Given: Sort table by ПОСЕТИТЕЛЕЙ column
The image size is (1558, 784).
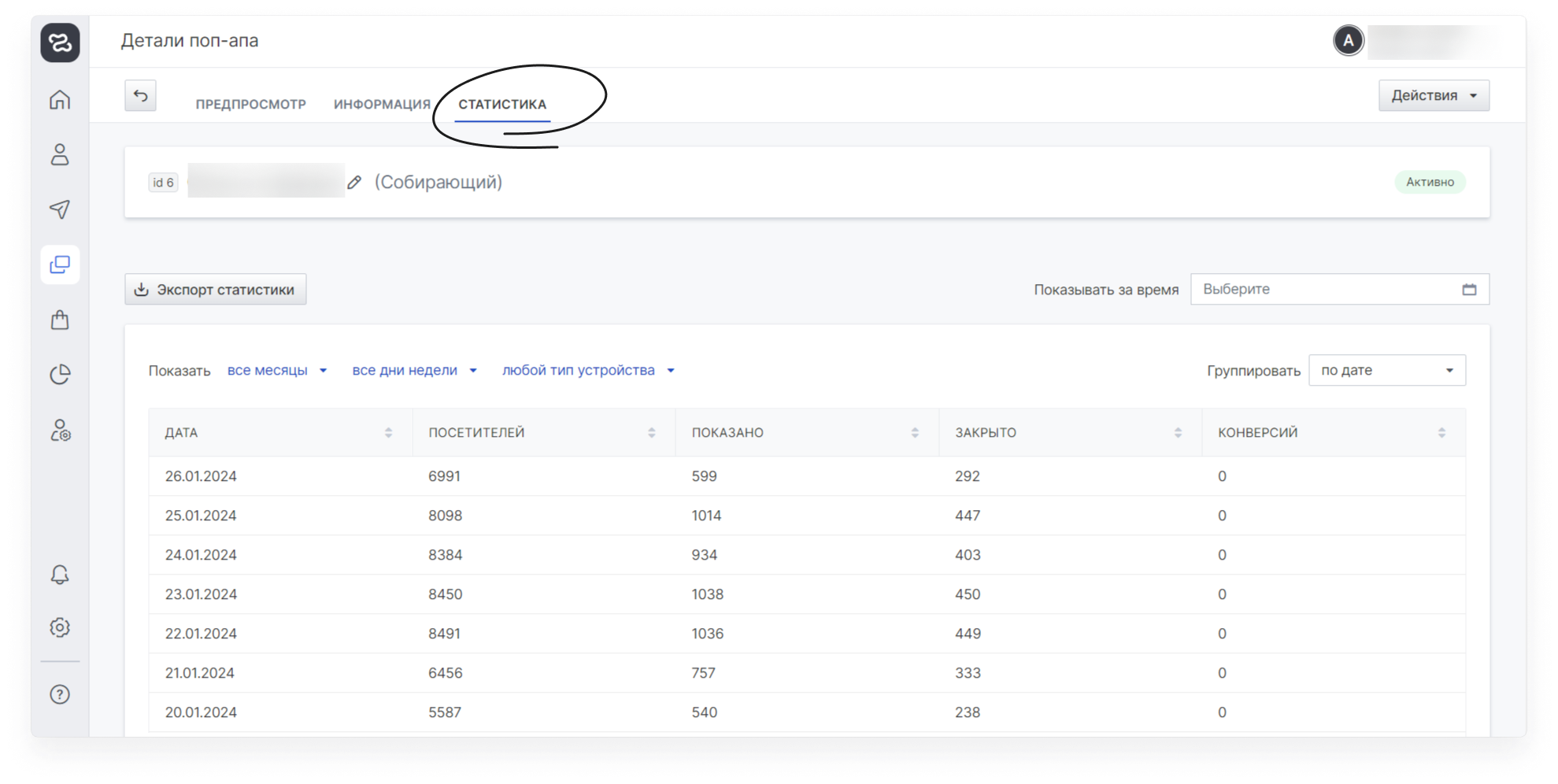Looking at the screenshot, I should 651,433.
